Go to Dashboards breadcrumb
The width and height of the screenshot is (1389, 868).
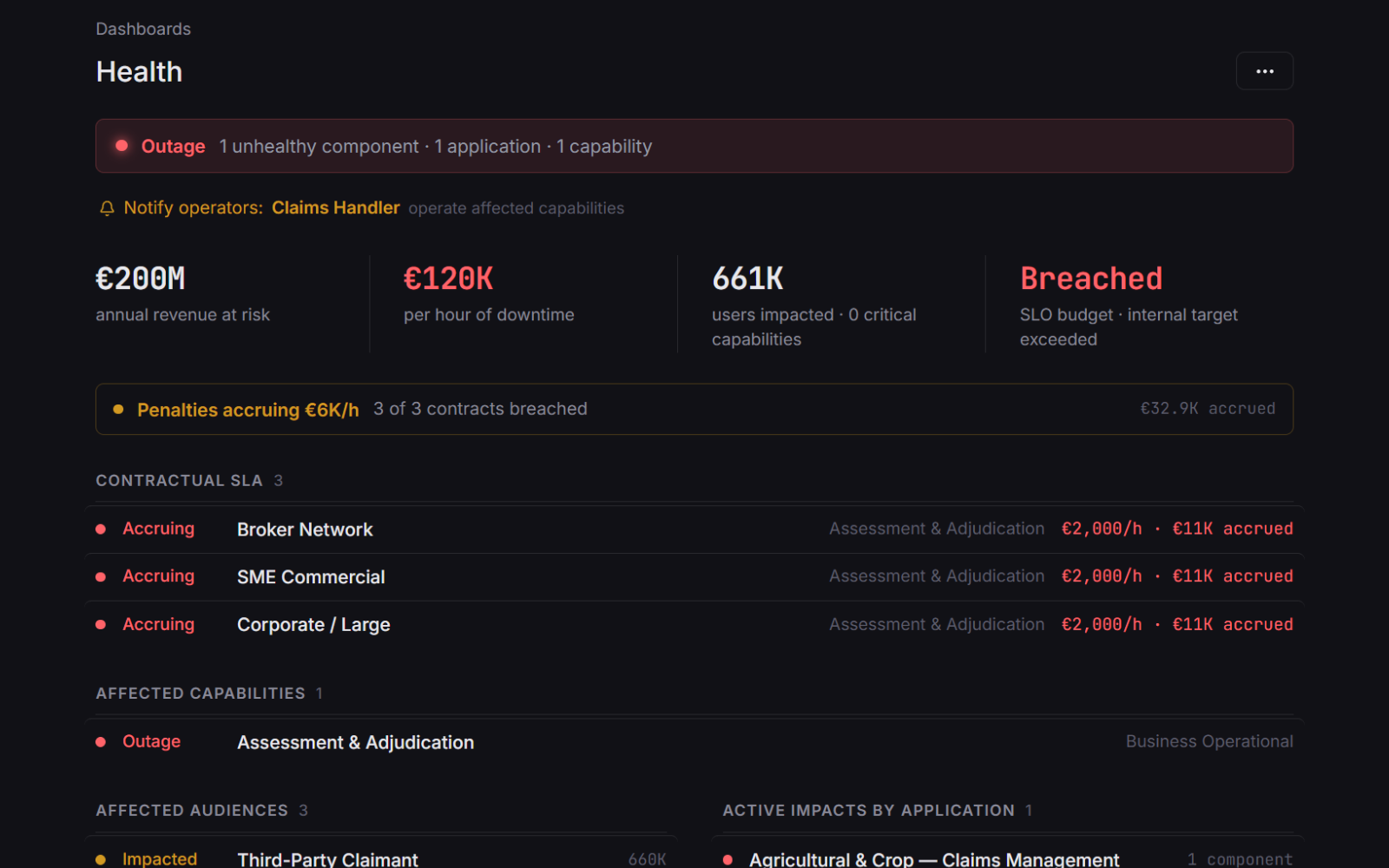pos(143,29)
